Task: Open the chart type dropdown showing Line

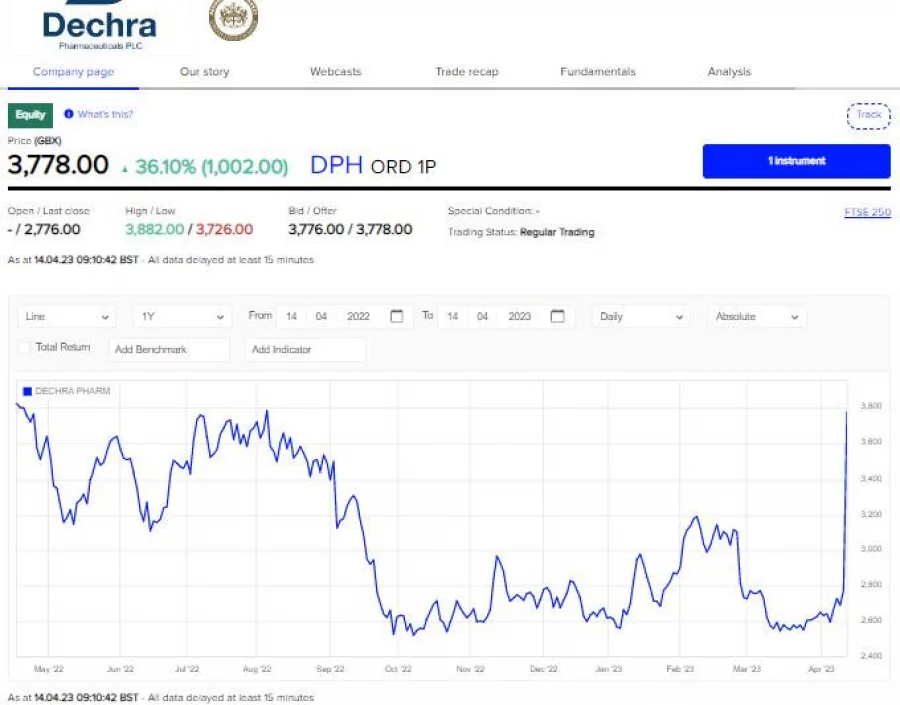Action: coord(65,317)
